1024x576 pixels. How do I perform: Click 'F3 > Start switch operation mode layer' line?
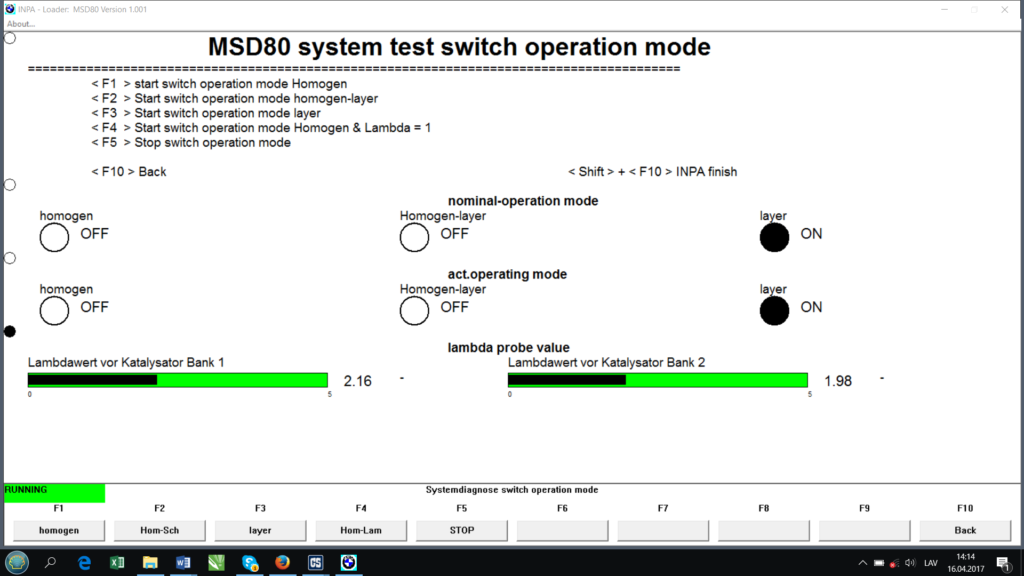pos(206,113)
